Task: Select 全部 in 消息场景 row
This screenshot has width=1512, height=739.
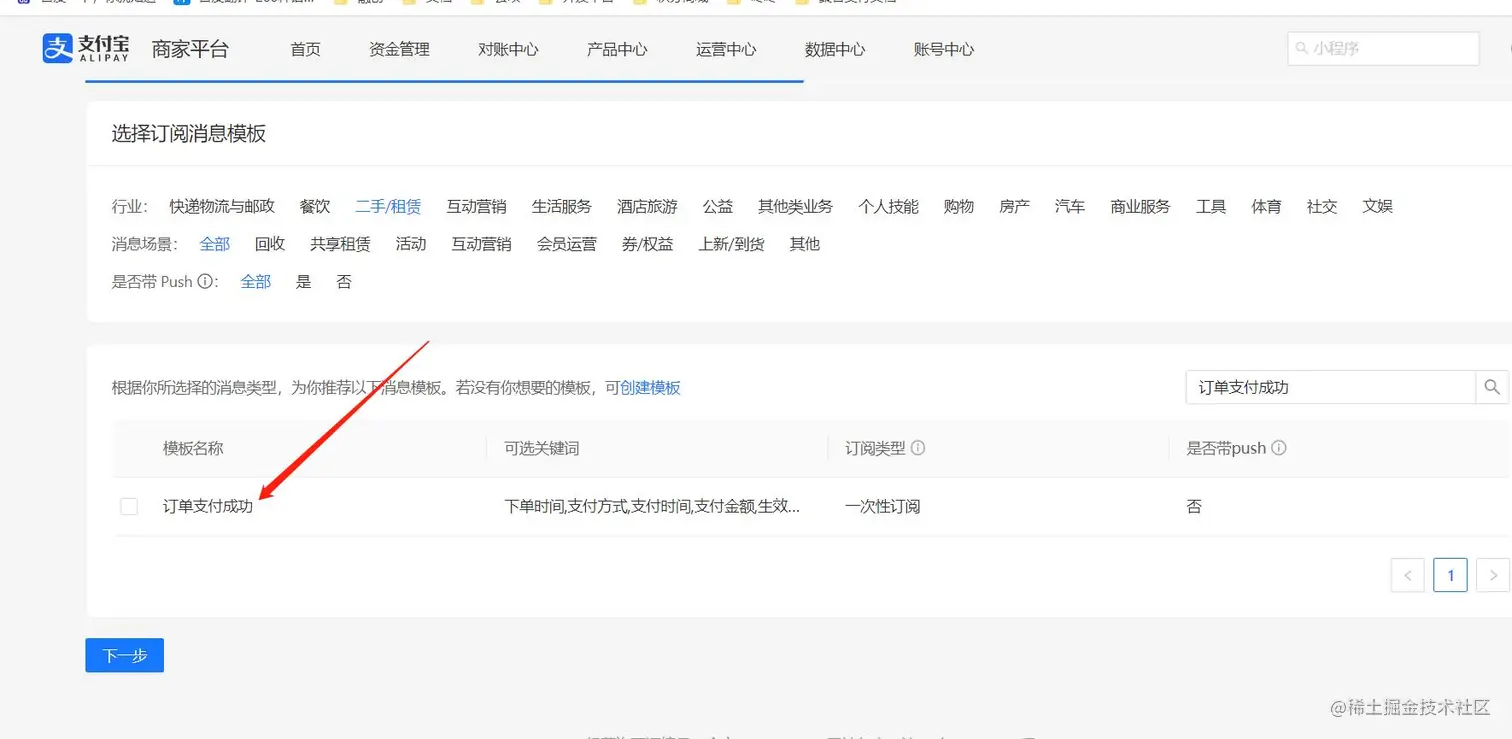Action: click(215, 244)
